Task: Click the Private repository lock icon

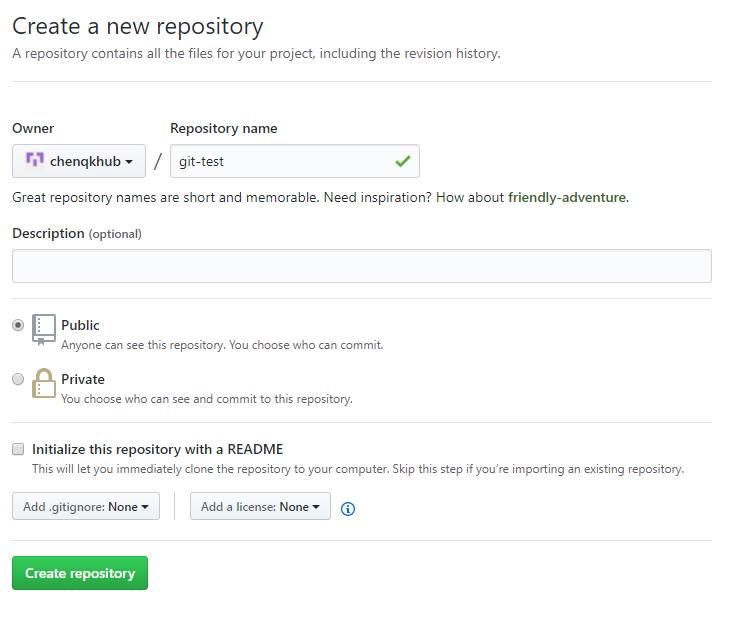Action: (x=43, y=383)
